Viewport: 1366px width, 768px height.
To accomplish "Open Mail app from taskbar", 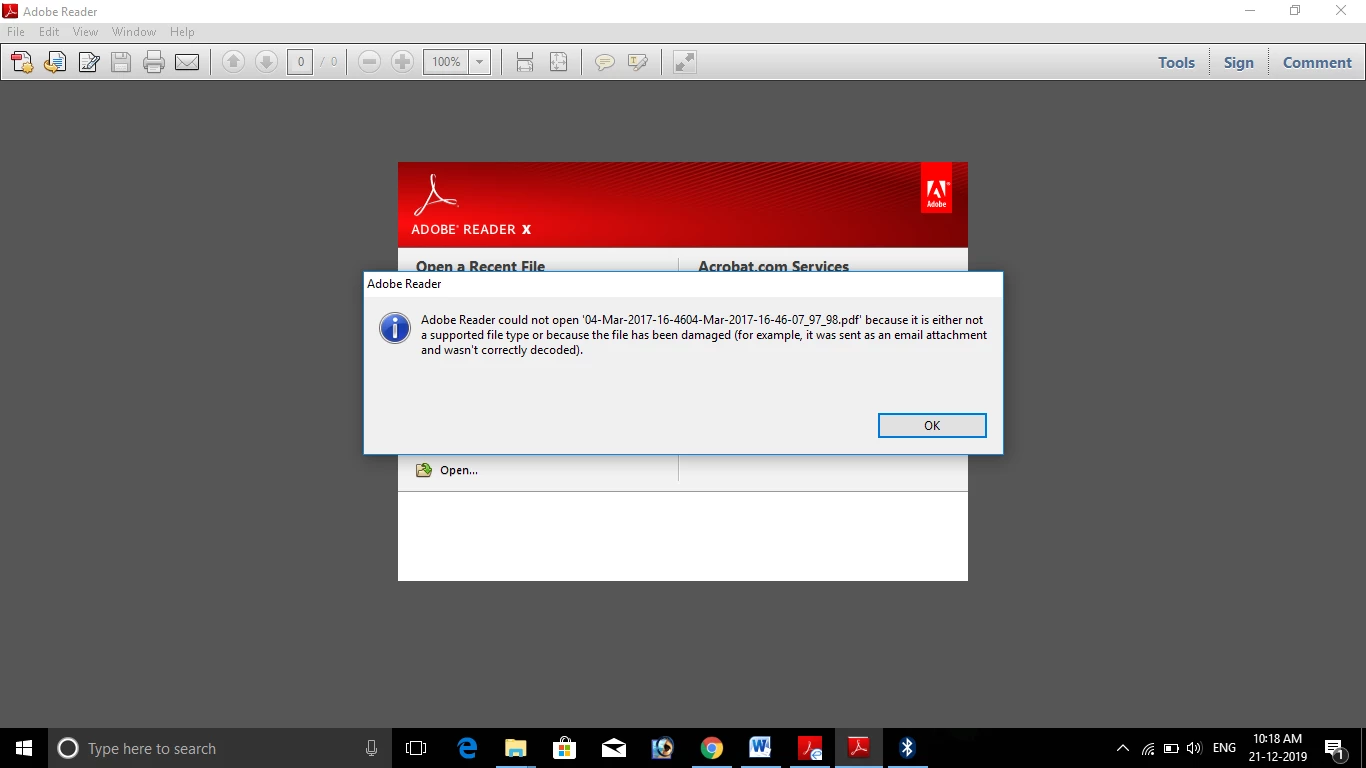I will click(x=613, y=748).
